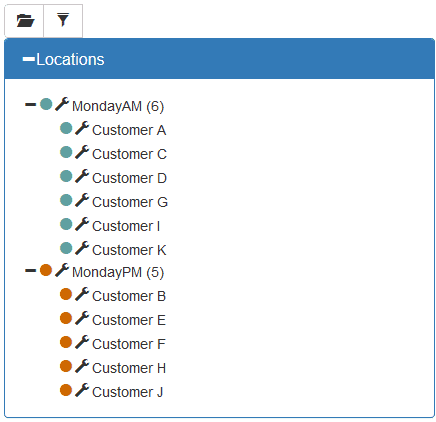Click the wrench icon beside MondayPM
The width and height of the screenshot is (436, 422).
coord(62,270)
